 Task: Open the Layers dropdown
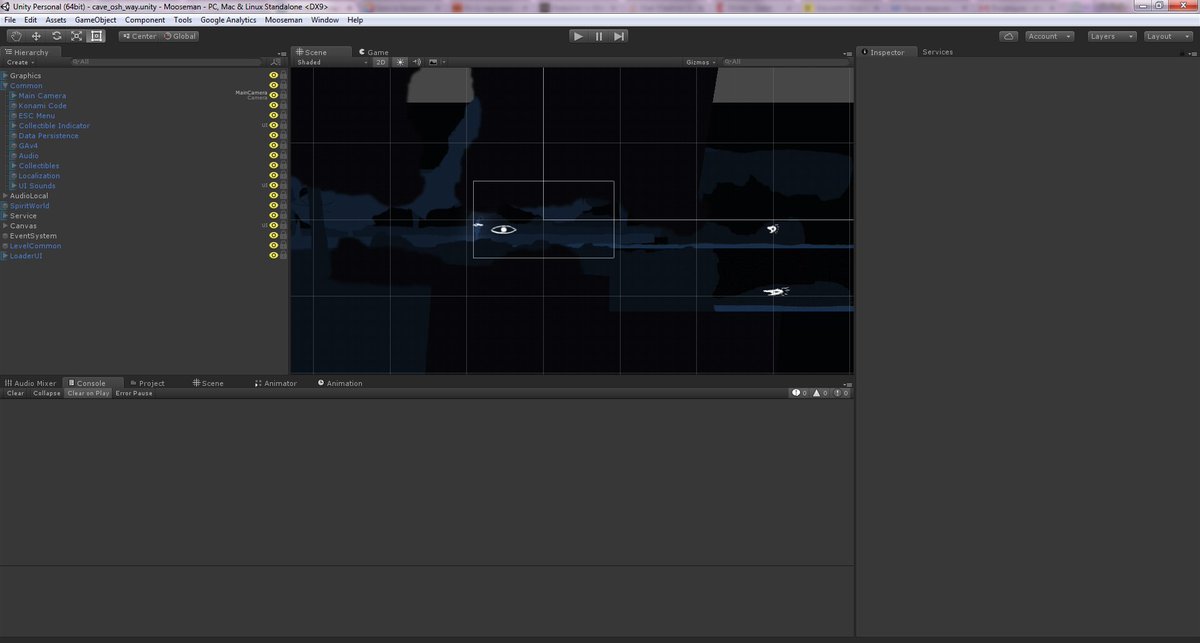pyautogui.click(x=1110, y=36)
